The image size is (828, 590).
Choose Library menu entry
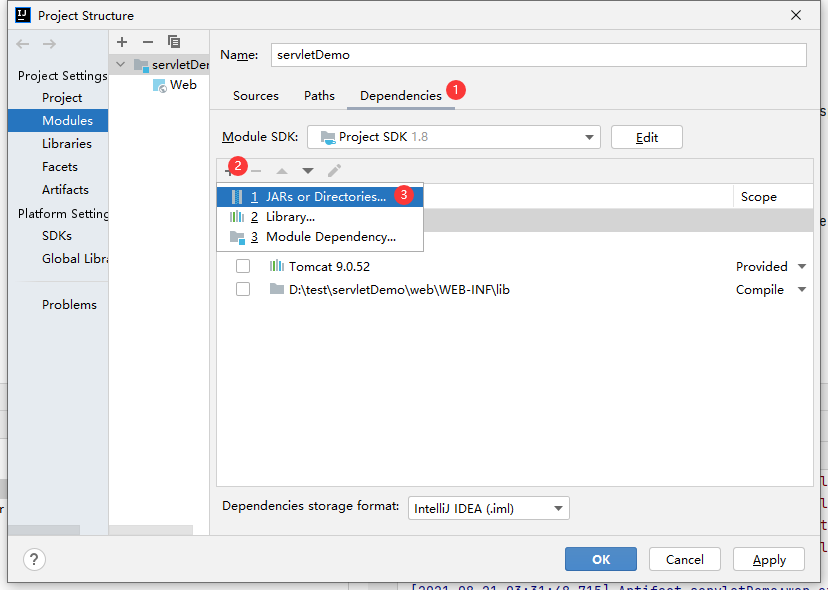[x=320, y=217]
